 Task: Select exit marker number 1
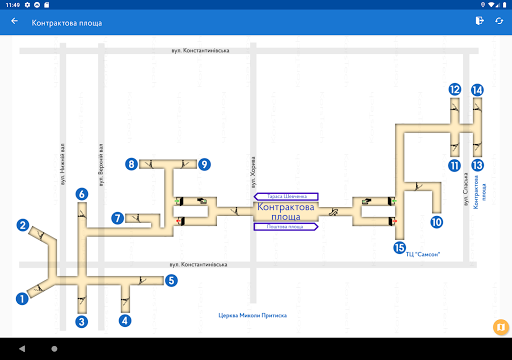point(22,298)
